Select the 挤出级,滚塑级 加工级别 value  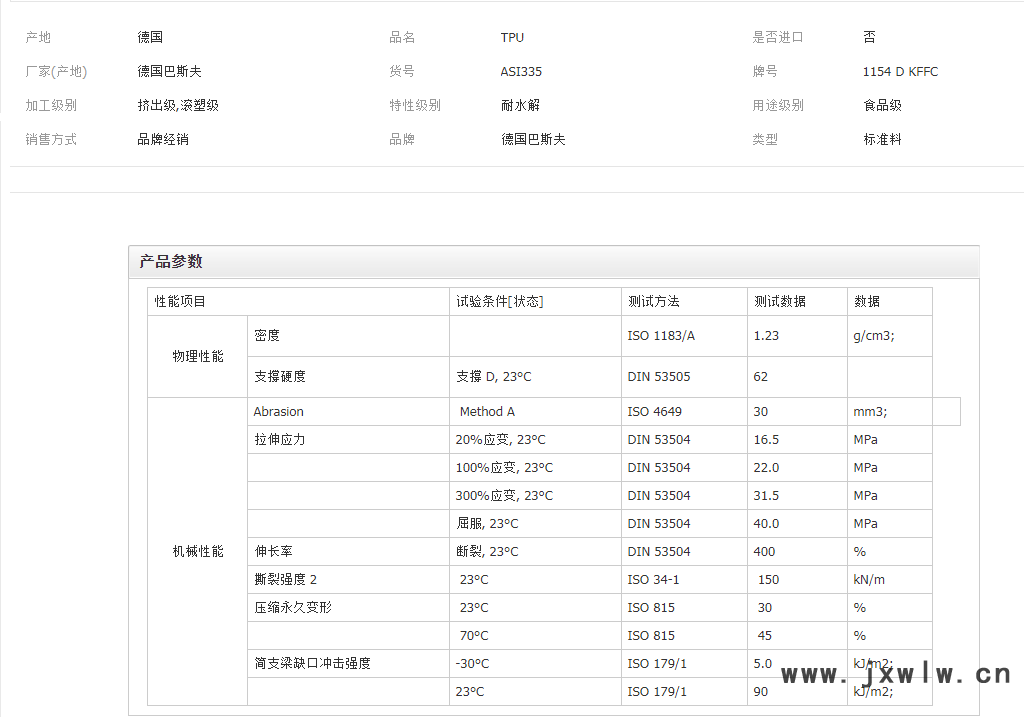[178, 106]
